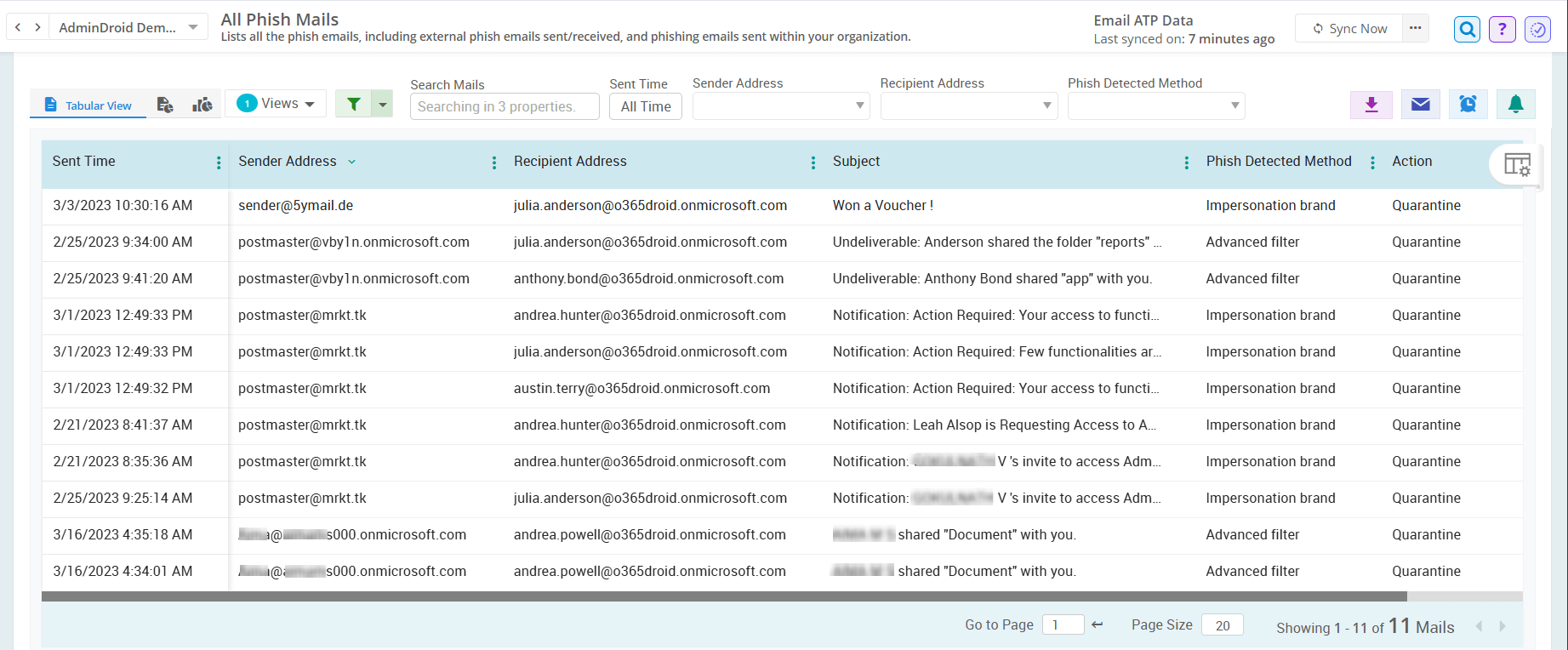The height and width of the screenshot is (650, 1568).
Task: Click the All Time sent time button
Action: click(645, 106)
